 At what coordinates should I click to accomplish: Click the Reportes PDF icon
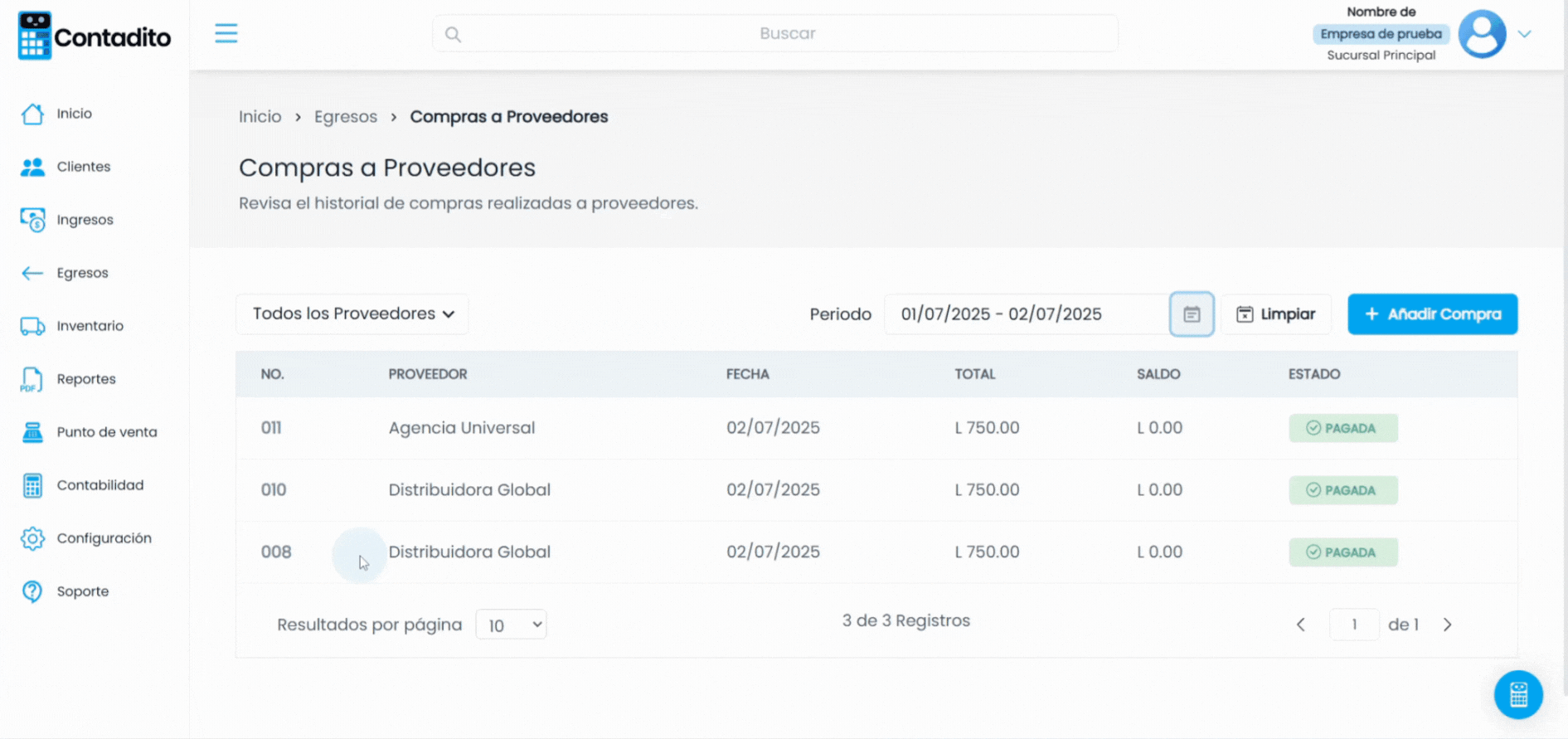tap(32, 379)
